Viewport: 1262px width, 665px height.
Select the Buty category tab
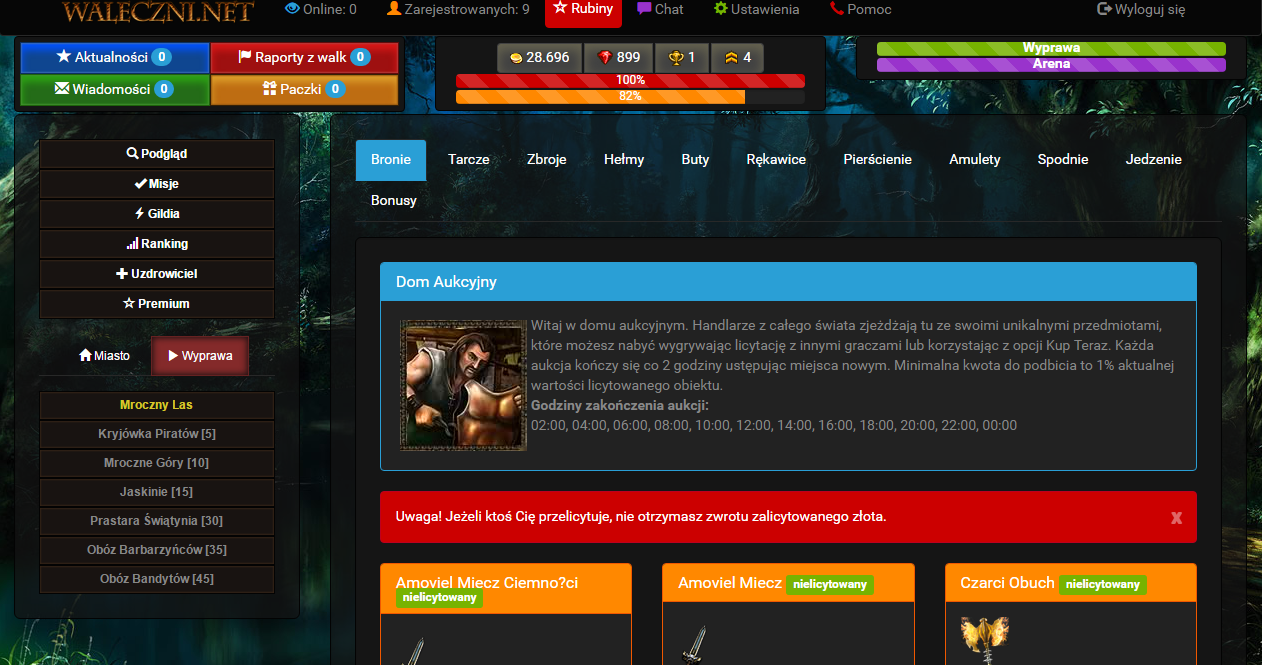coord(696,160)
